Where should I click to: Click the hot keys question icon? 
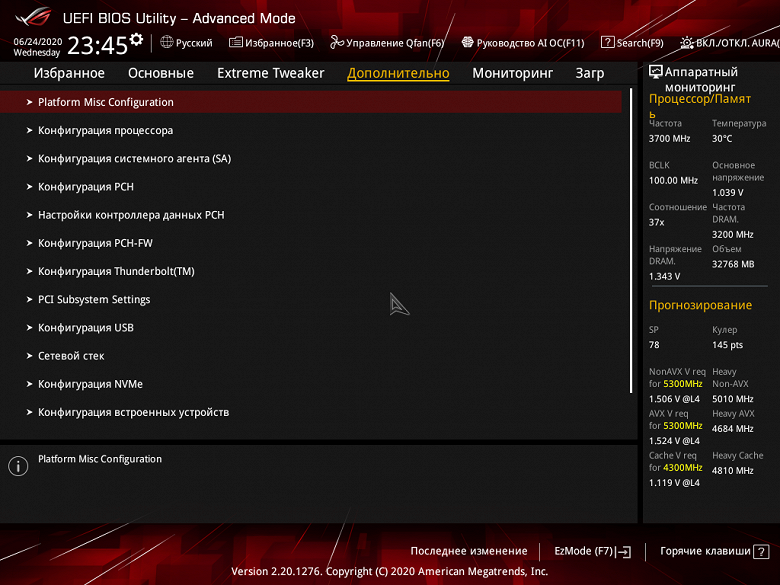761,552
